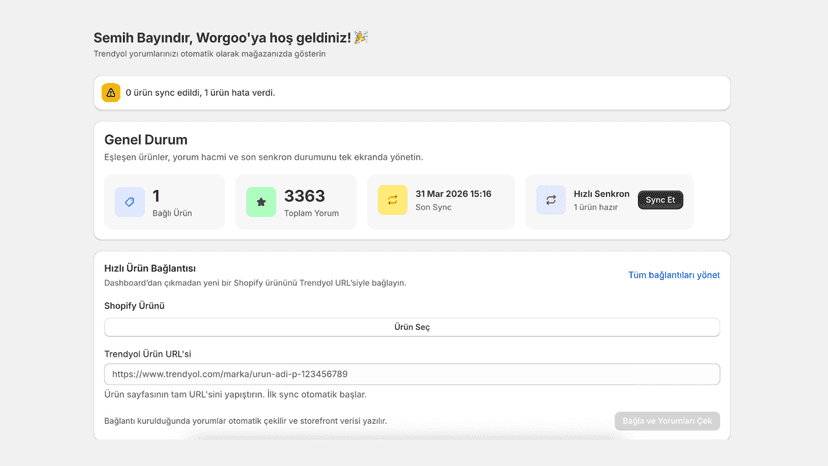This screenshot has height=466, width=828.
Task: Click the yellow warning triangle icon
Action: click(x=111, y=92)
